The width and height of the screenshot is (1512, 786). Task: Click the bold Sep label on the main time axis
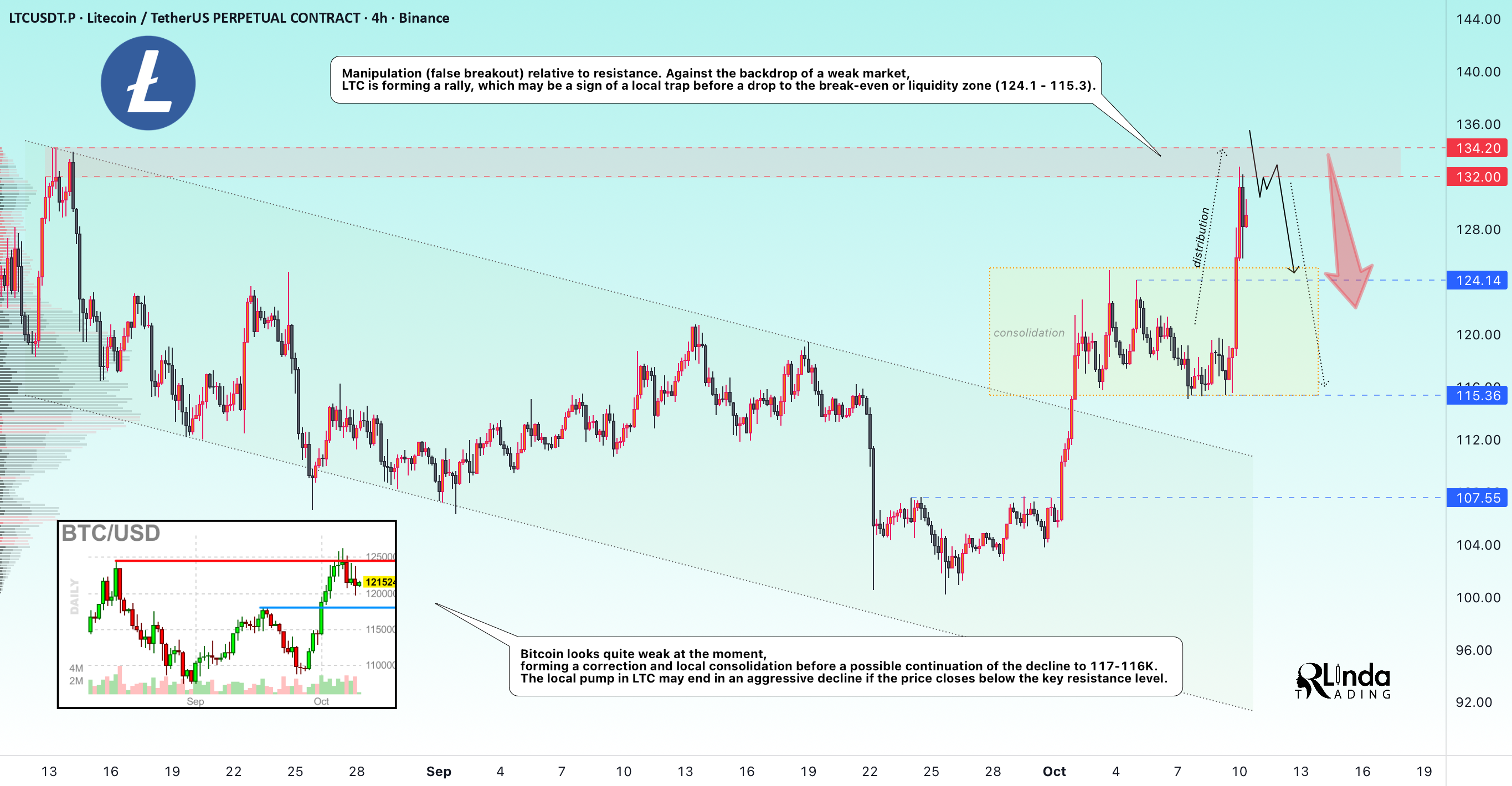point(439,772)
